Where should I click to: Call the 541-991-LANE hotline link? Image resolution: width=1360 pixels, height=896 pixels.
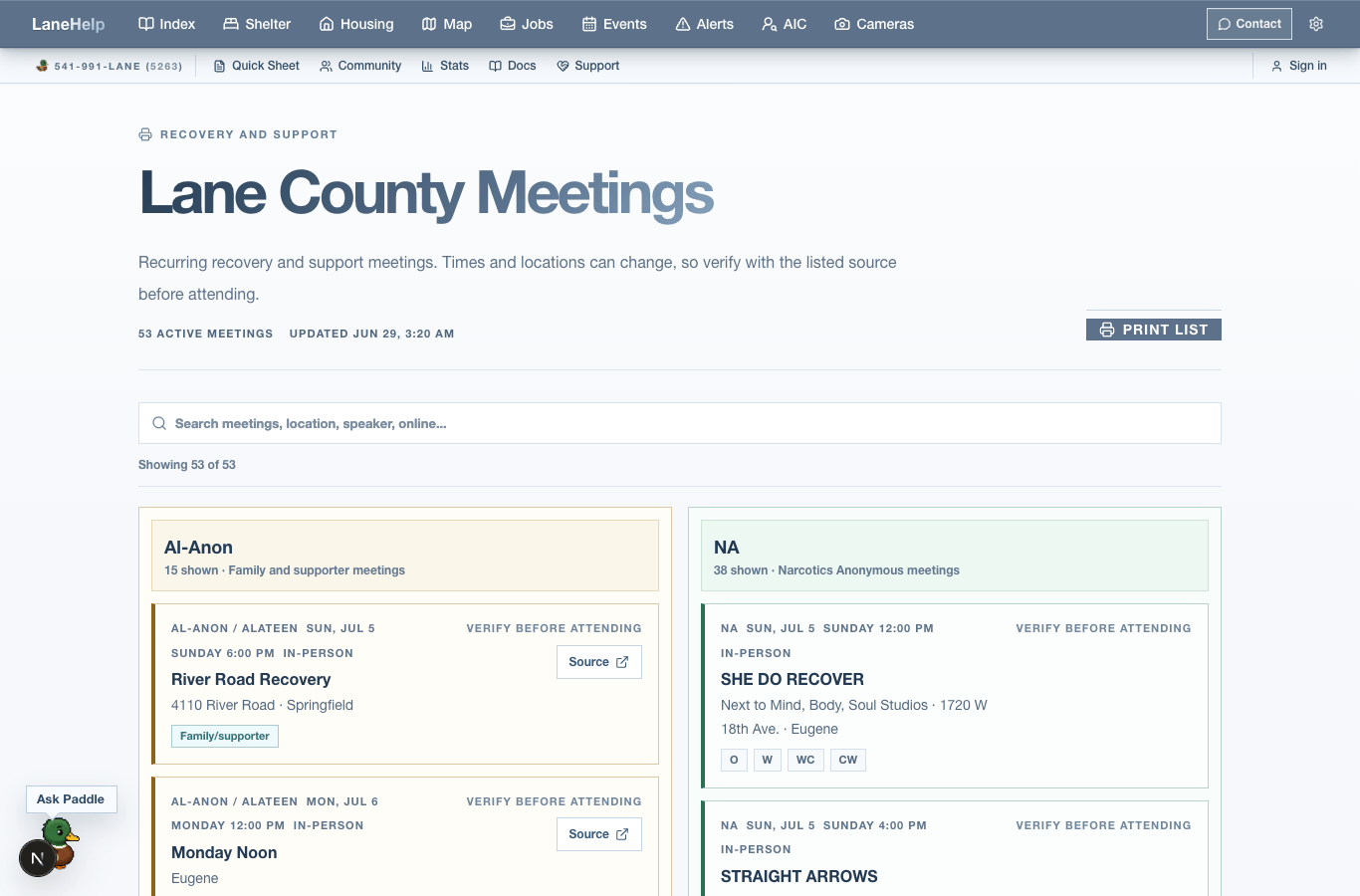pos(110,66)
